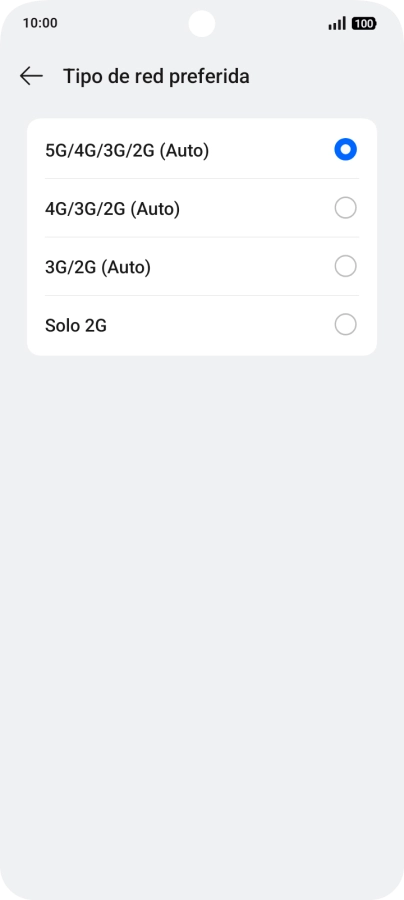Enable the 4G/3G/2G (Auto) radio button
Viewport: 404px width, 900px height.
[345, 208]
